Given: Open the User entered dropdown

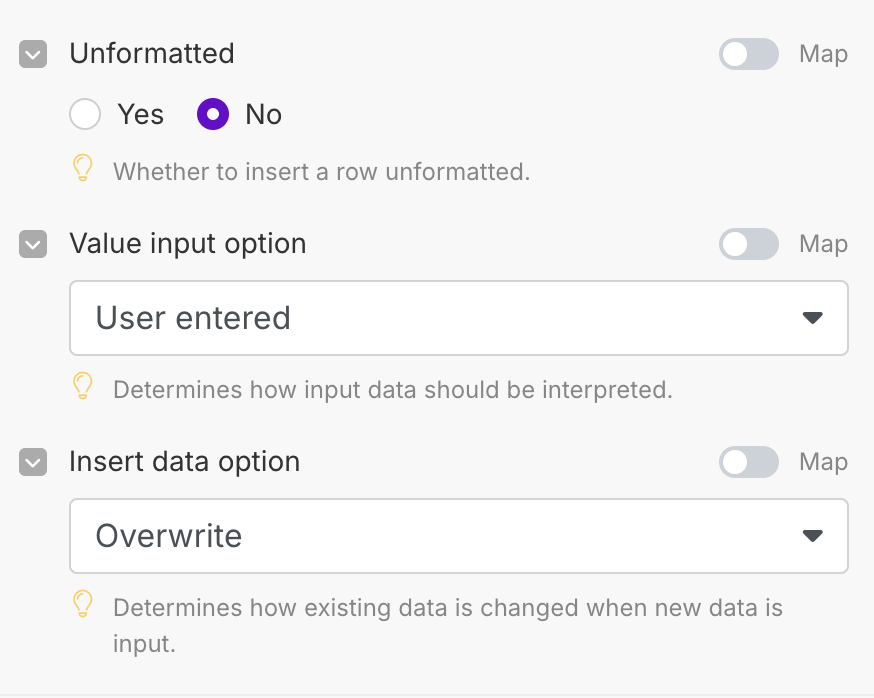Looking at the screenshot, I should (x=458, y=318).
